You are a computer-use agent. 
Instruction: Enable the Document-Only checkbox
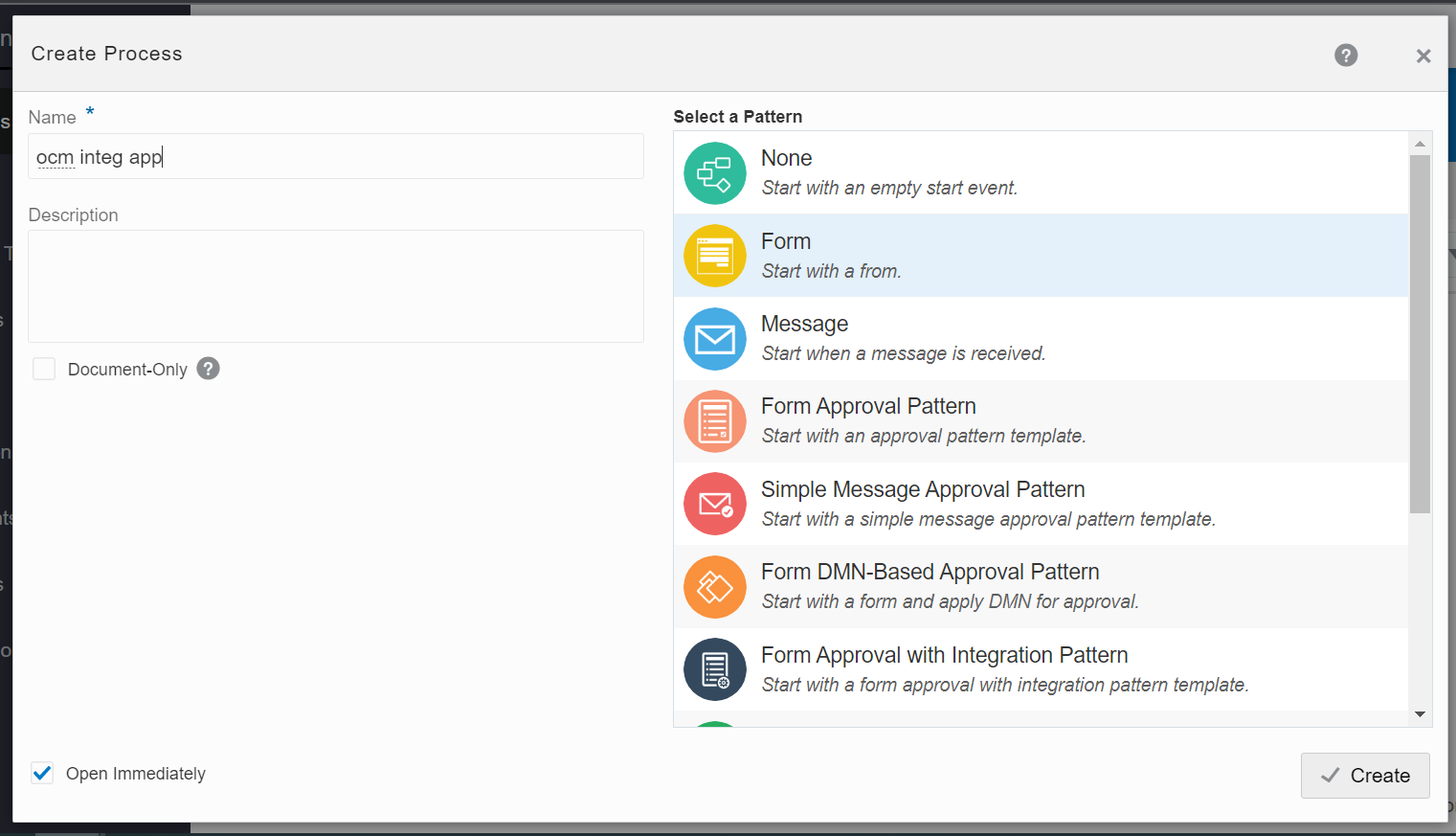44,369
